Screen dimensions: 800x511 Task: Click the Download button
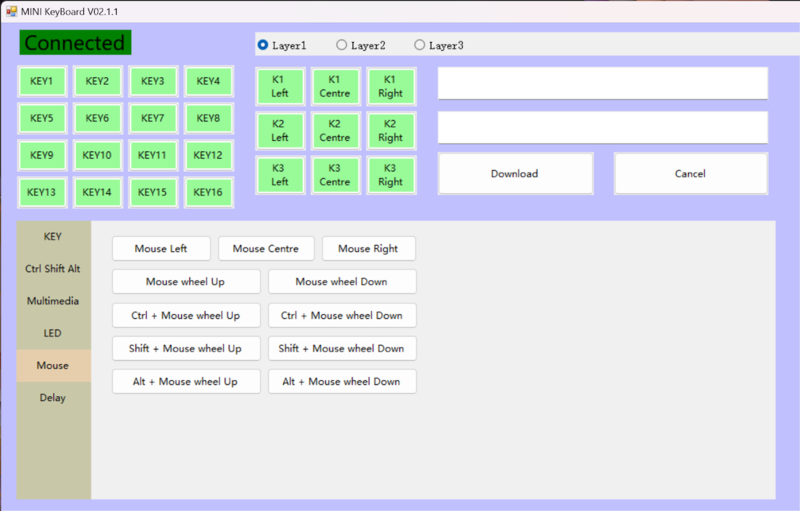515,174
